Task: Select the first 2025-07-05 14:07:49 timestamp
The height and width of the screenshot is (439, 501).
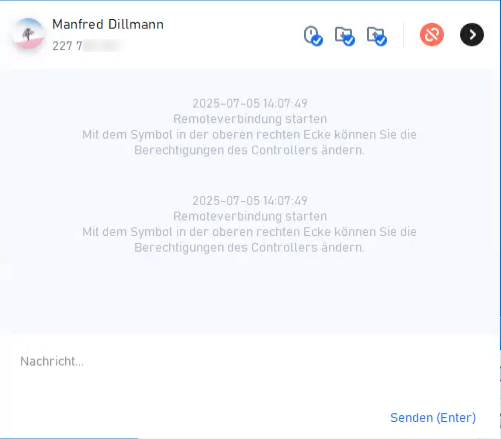Action: (250, 103)
